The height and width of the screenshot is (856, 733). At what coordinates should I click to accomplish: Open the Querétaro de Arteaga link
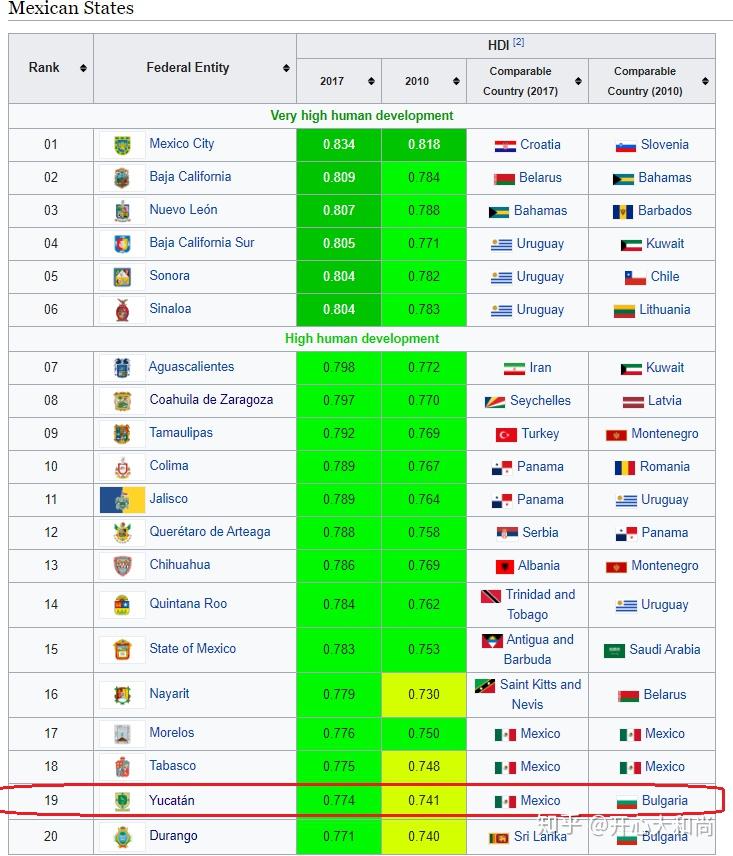[210, 532]
